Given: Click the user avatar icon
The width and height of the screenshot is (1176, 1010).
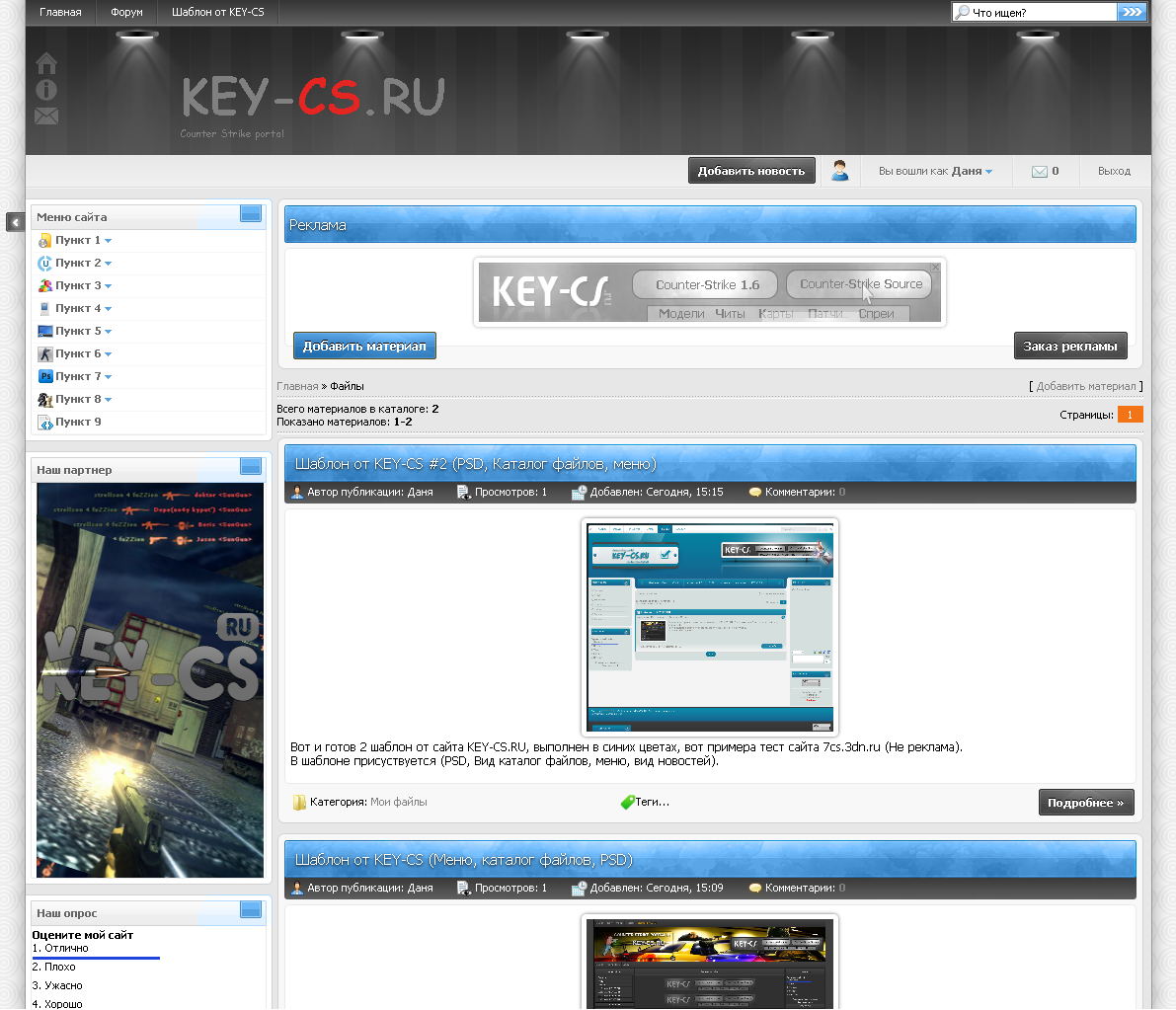Looking at the screenshot, I should coord(839,171).
